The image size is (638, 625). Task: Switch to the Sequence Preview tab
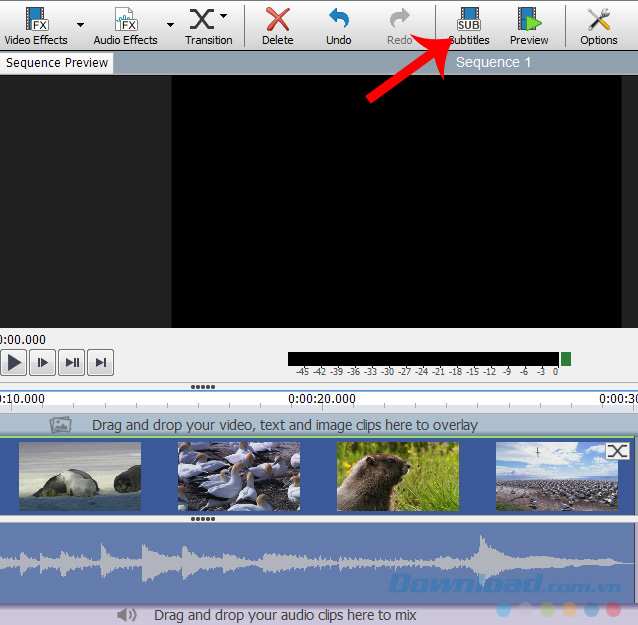[x=57, y=63]
